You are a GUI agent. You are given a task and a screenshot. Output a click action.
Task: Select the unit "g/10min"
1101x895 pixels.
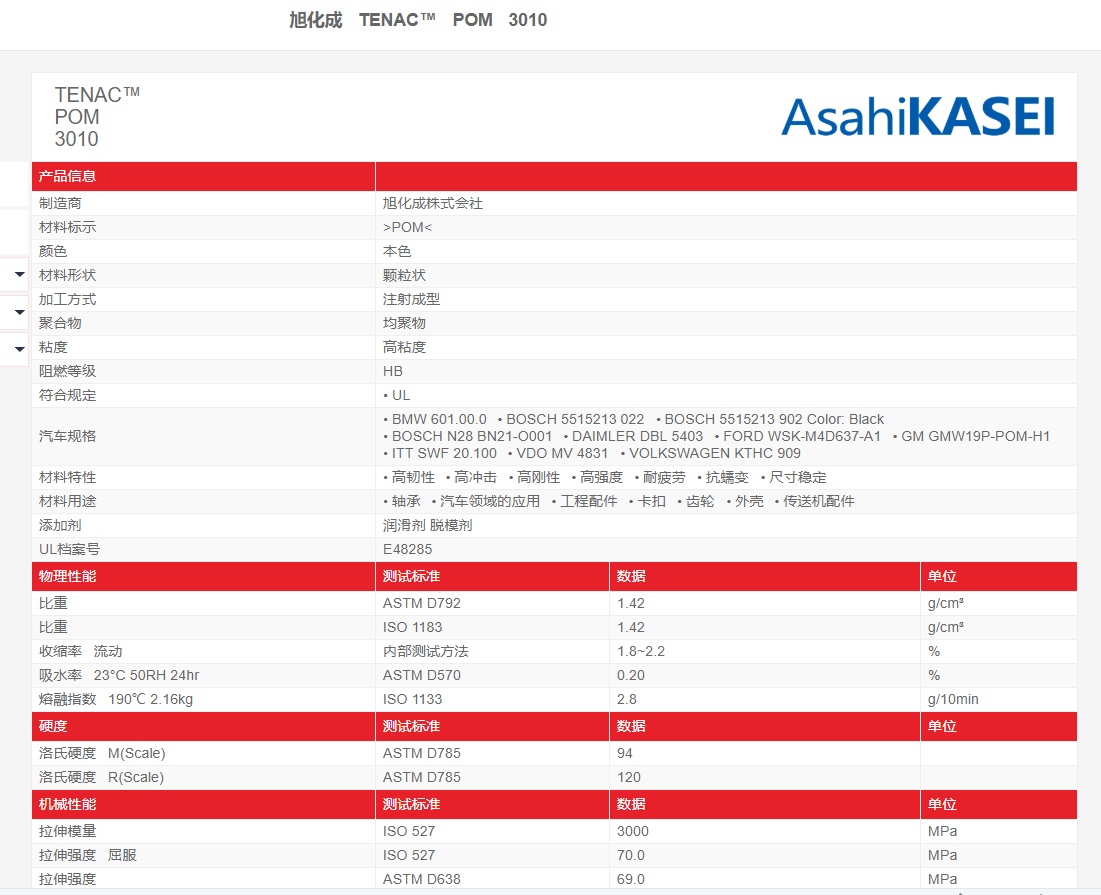(953, 699)
